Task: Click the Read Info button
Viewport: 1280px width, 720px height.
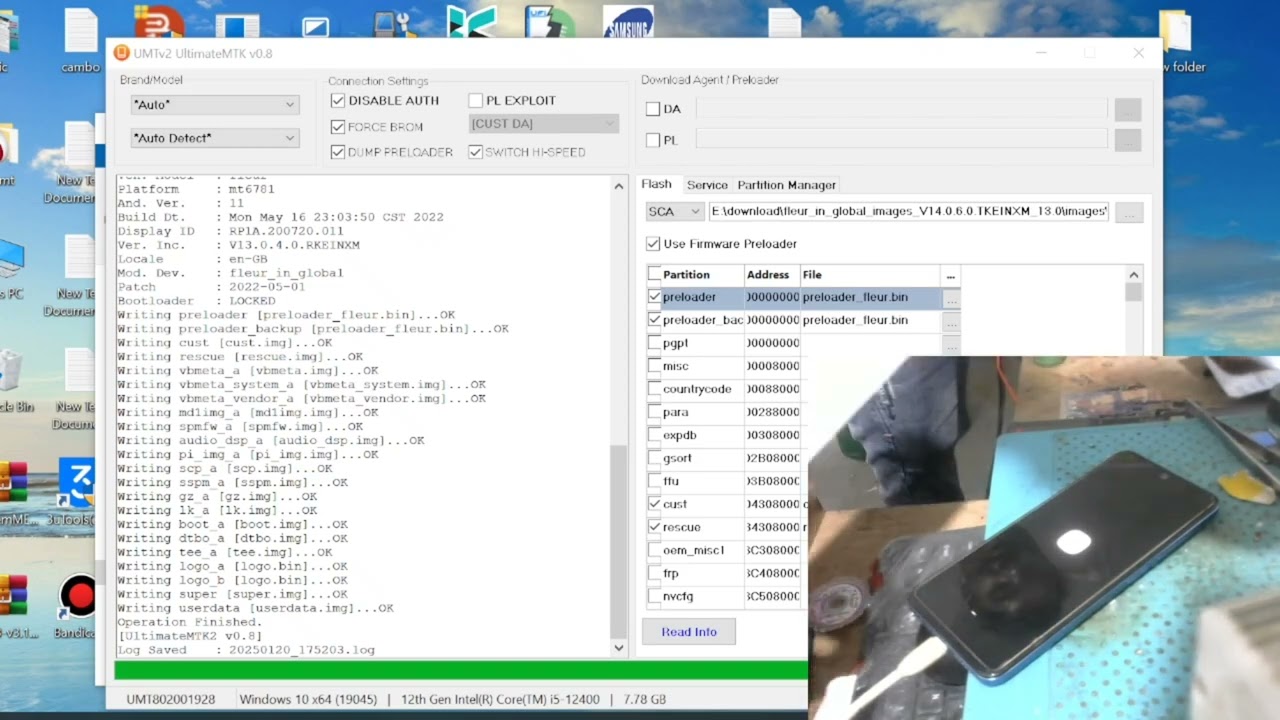Action: tap(689, 632)
